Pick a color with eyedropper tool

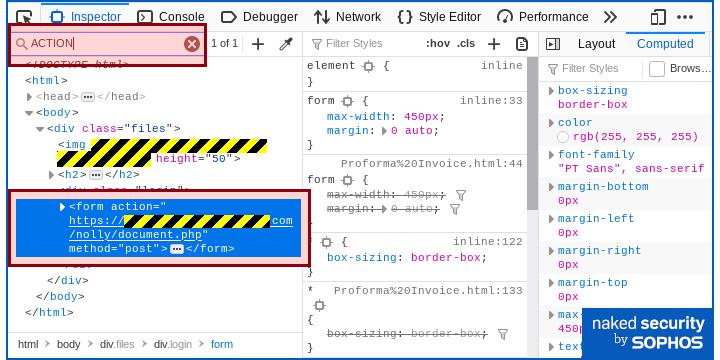coord(286,44)
